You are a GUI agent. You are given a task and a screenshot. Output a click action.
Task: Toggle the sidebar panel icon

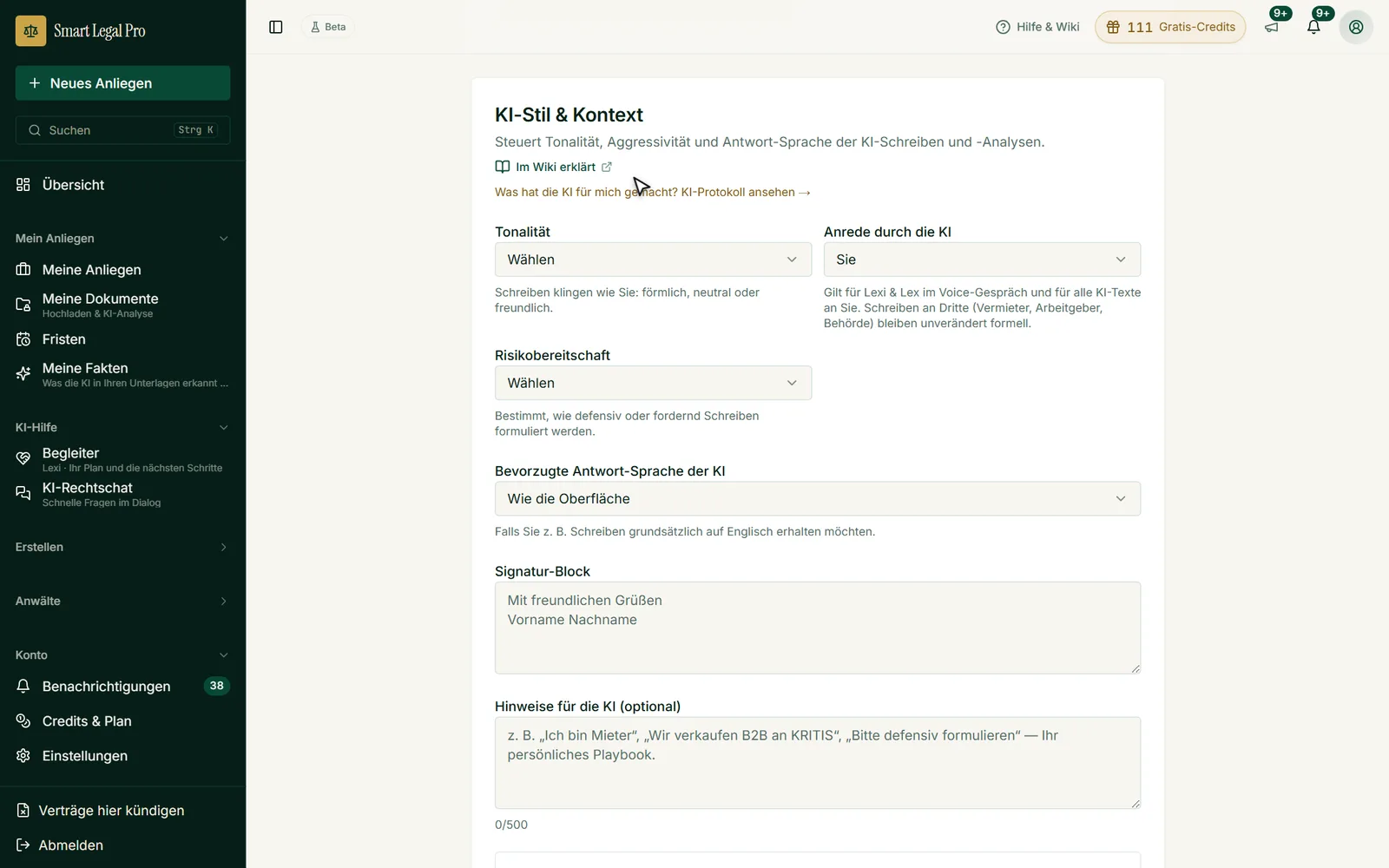click(x=276, y=27)
